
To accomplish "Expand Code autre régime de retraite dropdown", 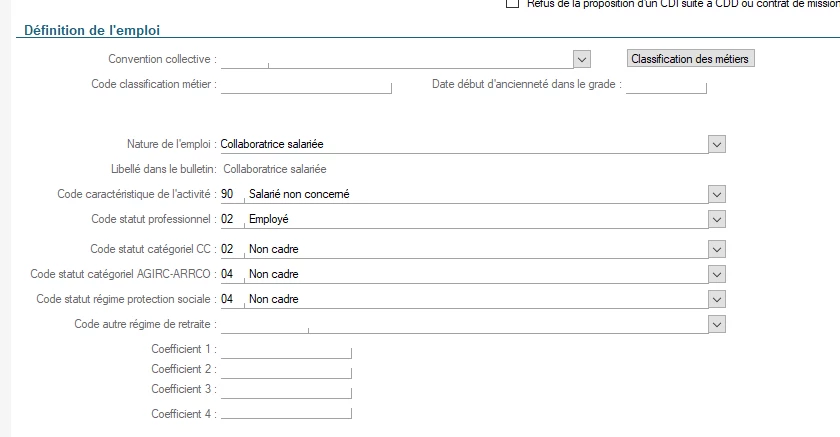I will click(x=715, y=324).
